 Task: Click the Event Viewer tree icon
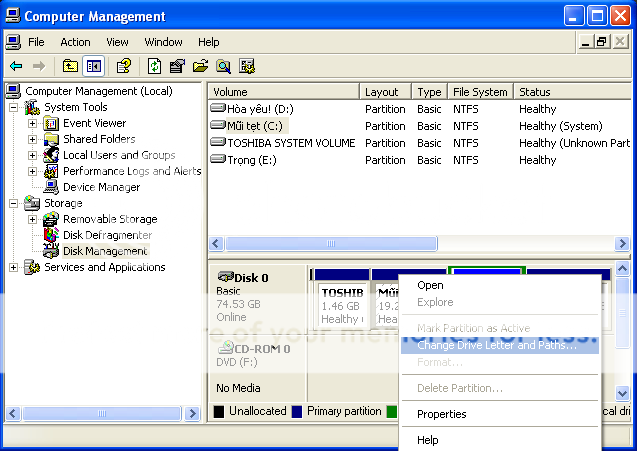point(51,123)
